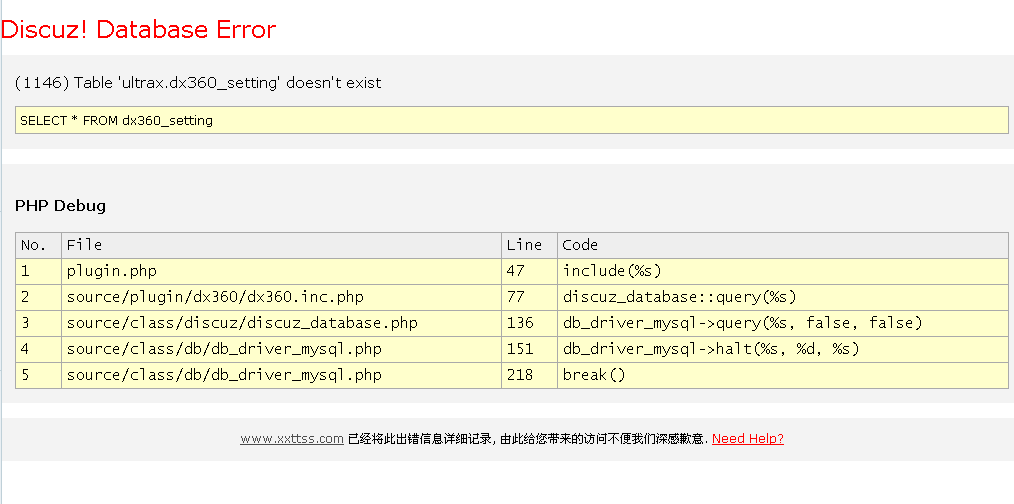Select db_driver_mysql.php file cell in row 4

click(281, 349)
